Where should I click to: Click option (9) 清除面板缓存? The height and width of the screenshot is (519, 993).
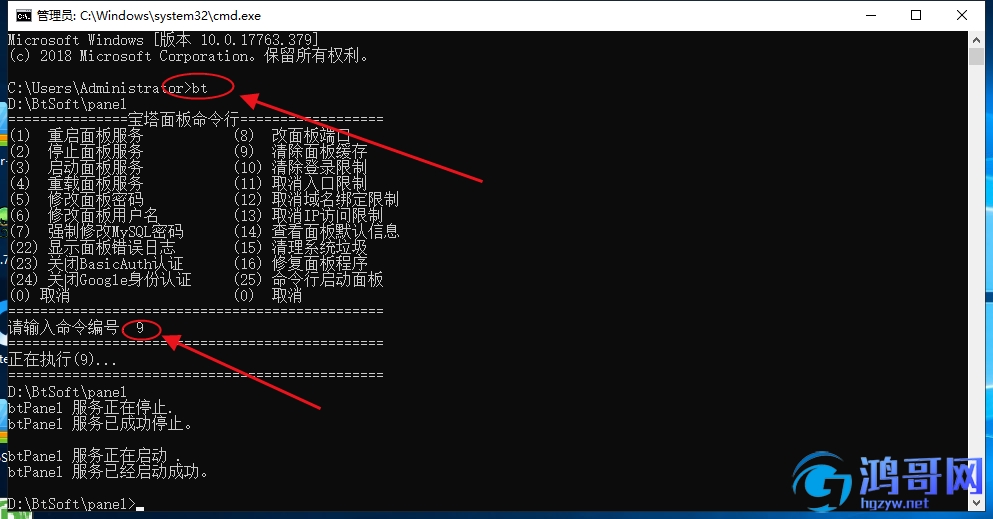coord(300,152)
